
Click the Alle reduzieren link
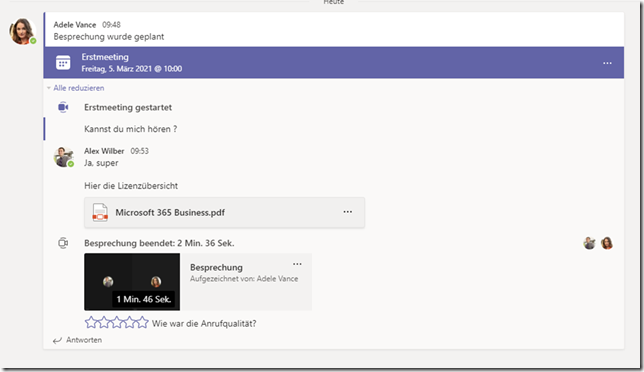(79, 88)
